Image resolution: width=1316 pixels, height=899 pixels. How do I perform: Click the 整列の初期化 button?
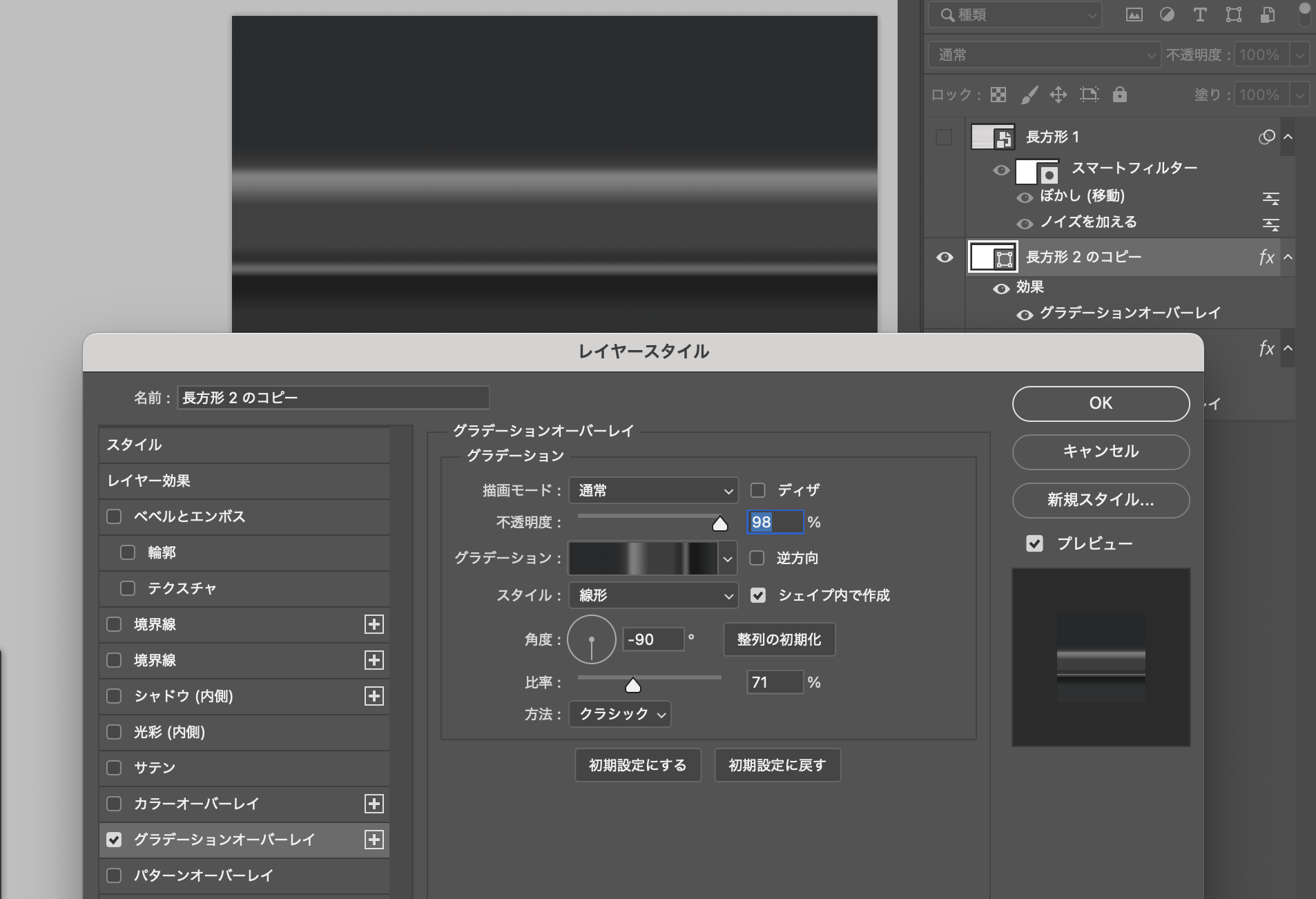point(779,639)
